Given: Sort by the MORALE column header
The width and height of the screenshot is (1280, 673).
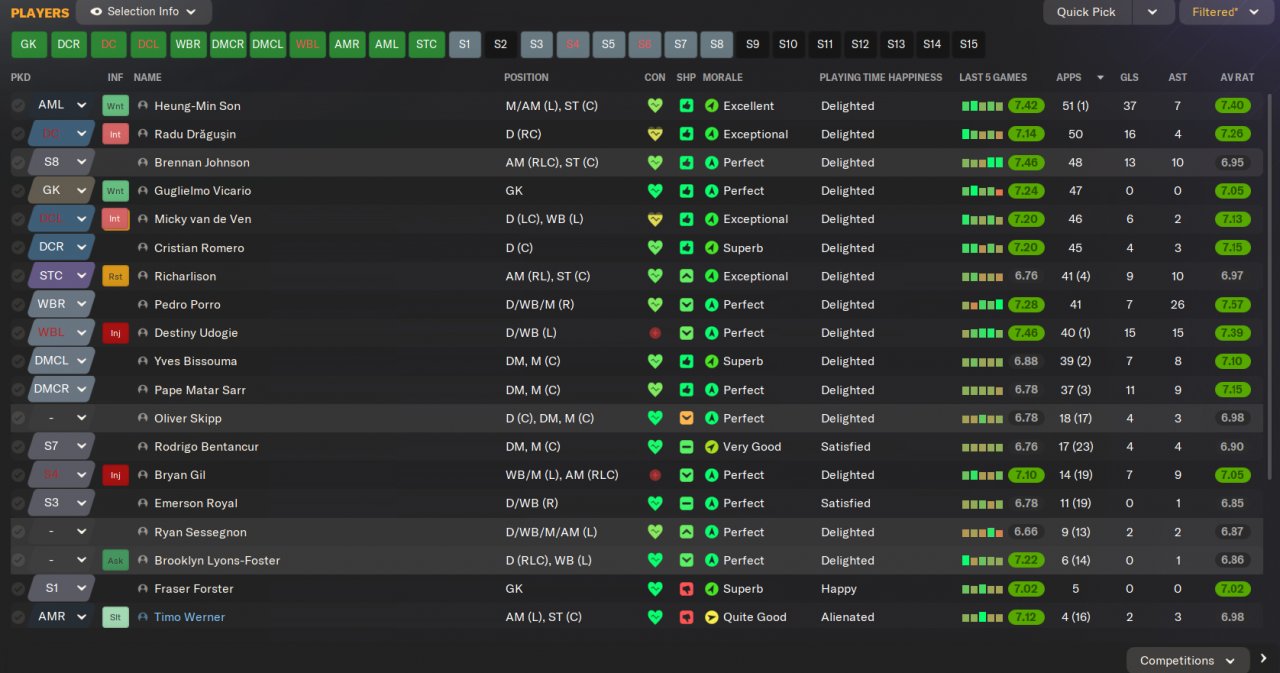Looking at the screenshot, I should [x=723, y=77].
